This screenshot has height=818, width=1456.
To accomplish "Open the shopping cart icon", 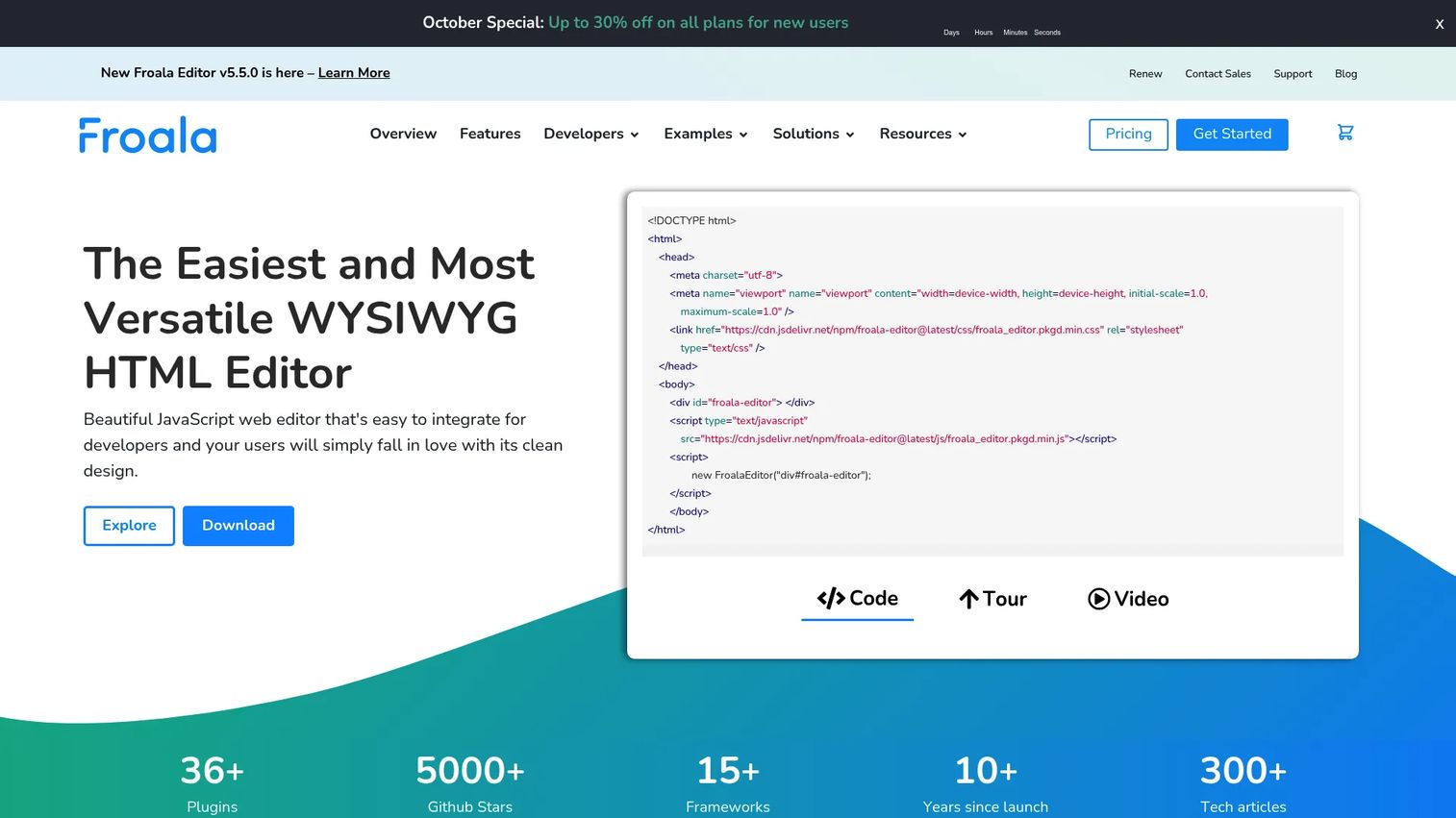I will 1345,133.
